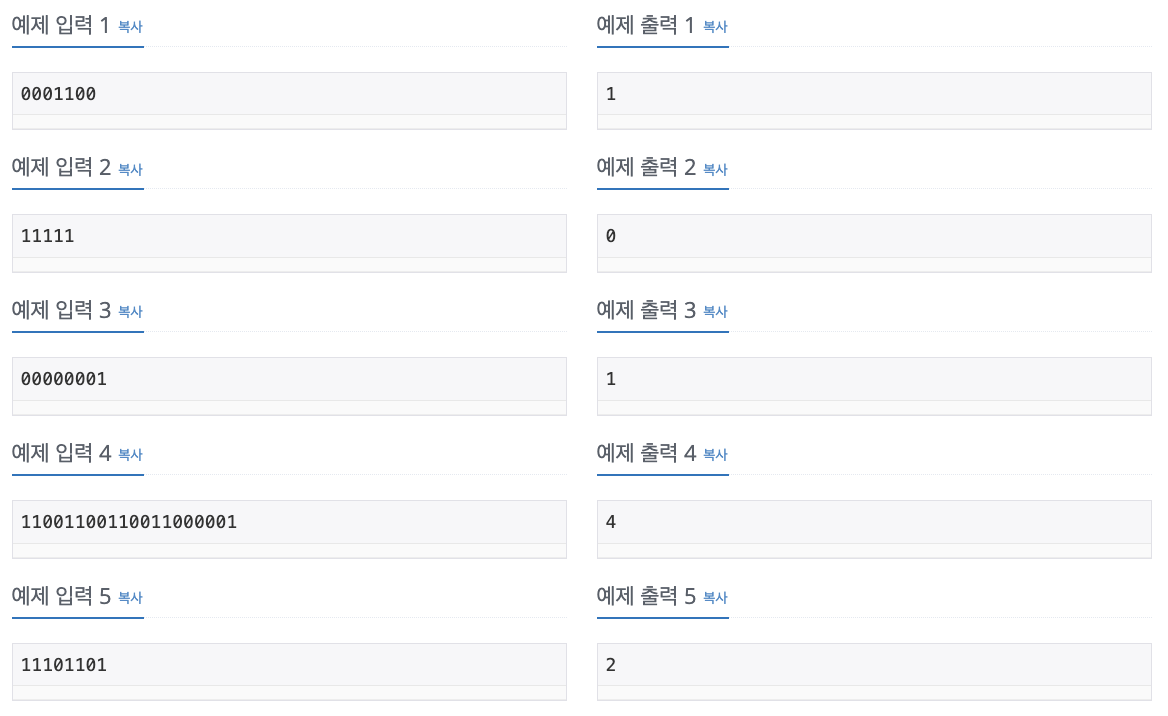Copy 예제 입력 4 via its 복사 link
Image resolution: width=1168 pixels, height=716 pixels.
tap(130, 455)
